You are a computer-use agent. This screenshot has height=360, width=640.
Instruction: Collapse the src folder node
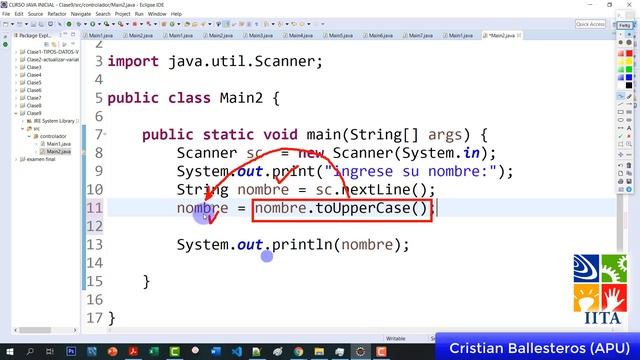pyautogui.click(x=23, y=129)
